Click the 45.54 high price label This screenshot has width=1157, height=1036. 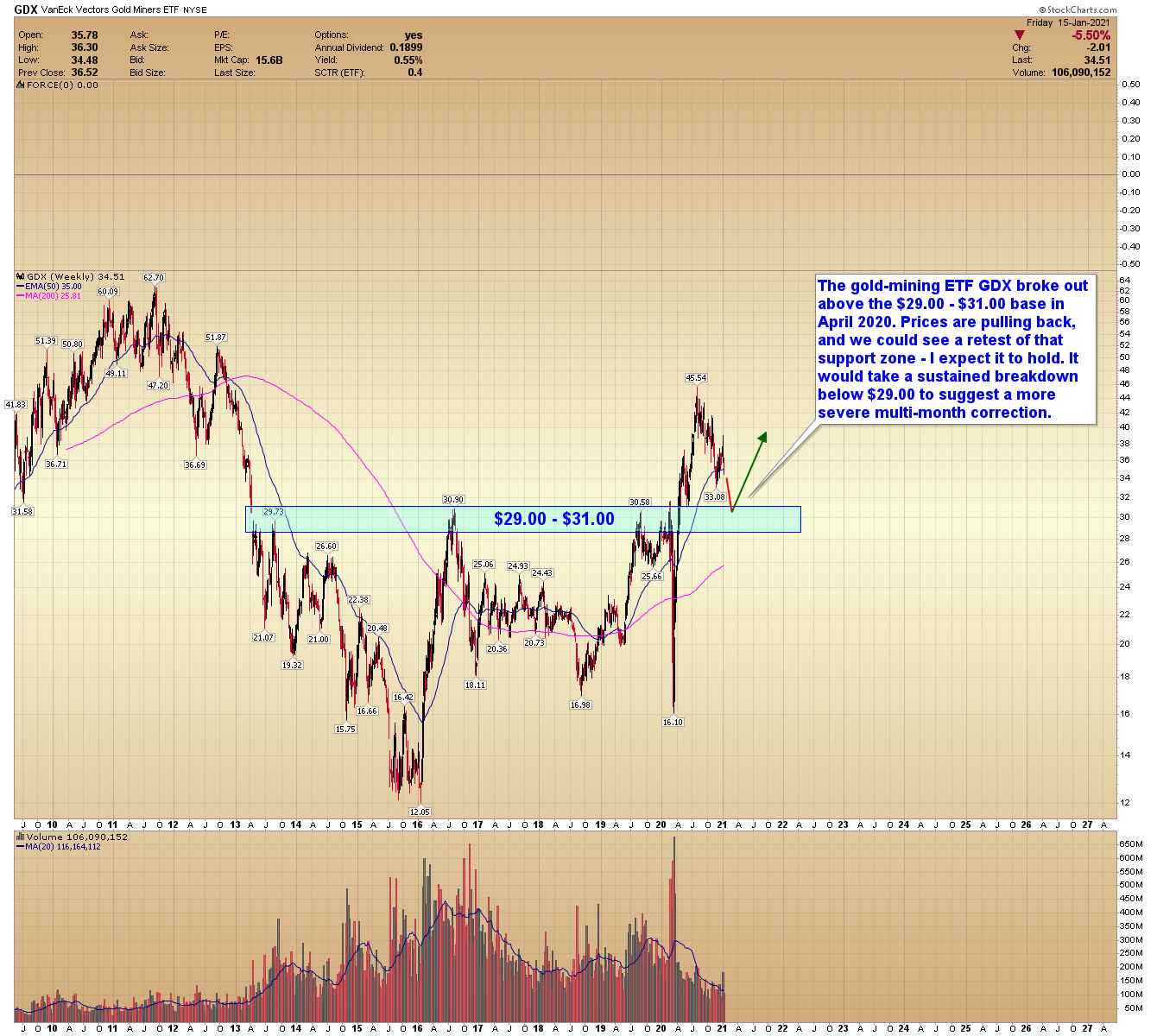pos(696,378)
